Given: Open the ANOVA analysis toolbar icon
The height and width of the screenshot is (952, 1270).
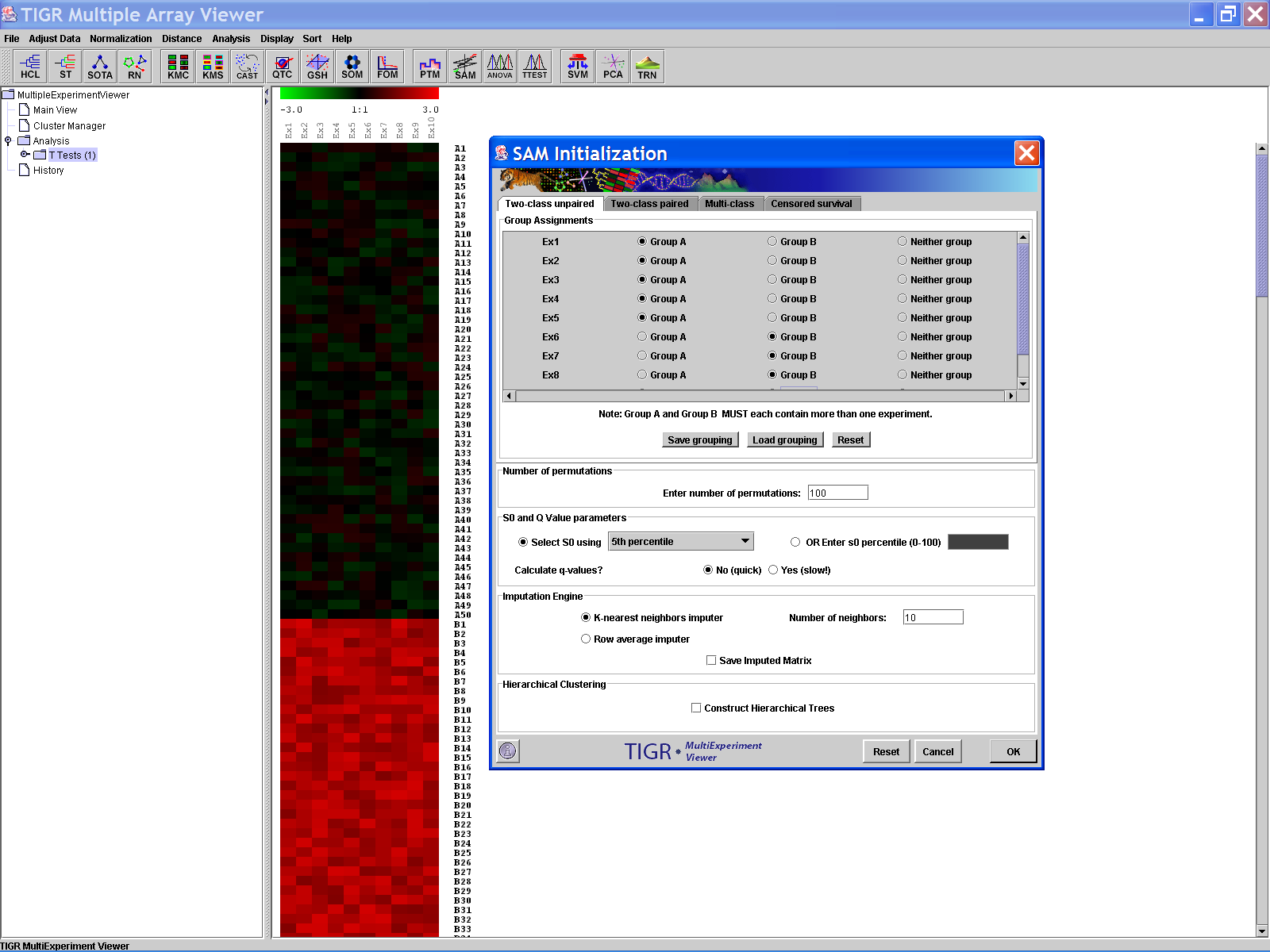Looking at the screenshot, I should coord(499,67).
